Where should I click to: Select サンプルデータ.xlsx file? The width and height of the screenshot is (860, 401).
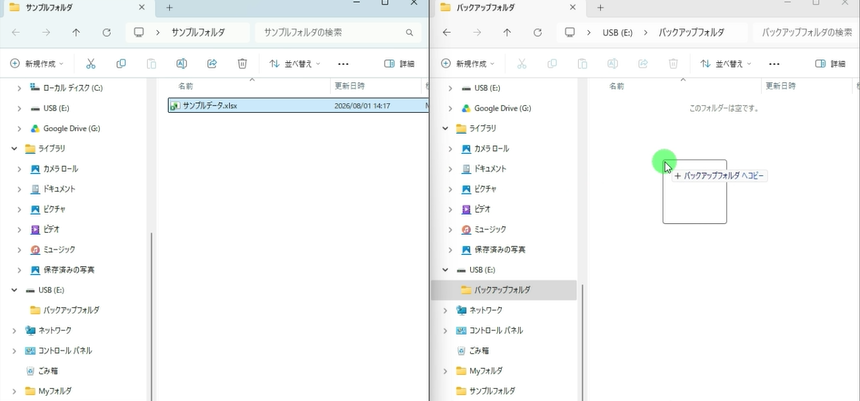tap(298, 106)
